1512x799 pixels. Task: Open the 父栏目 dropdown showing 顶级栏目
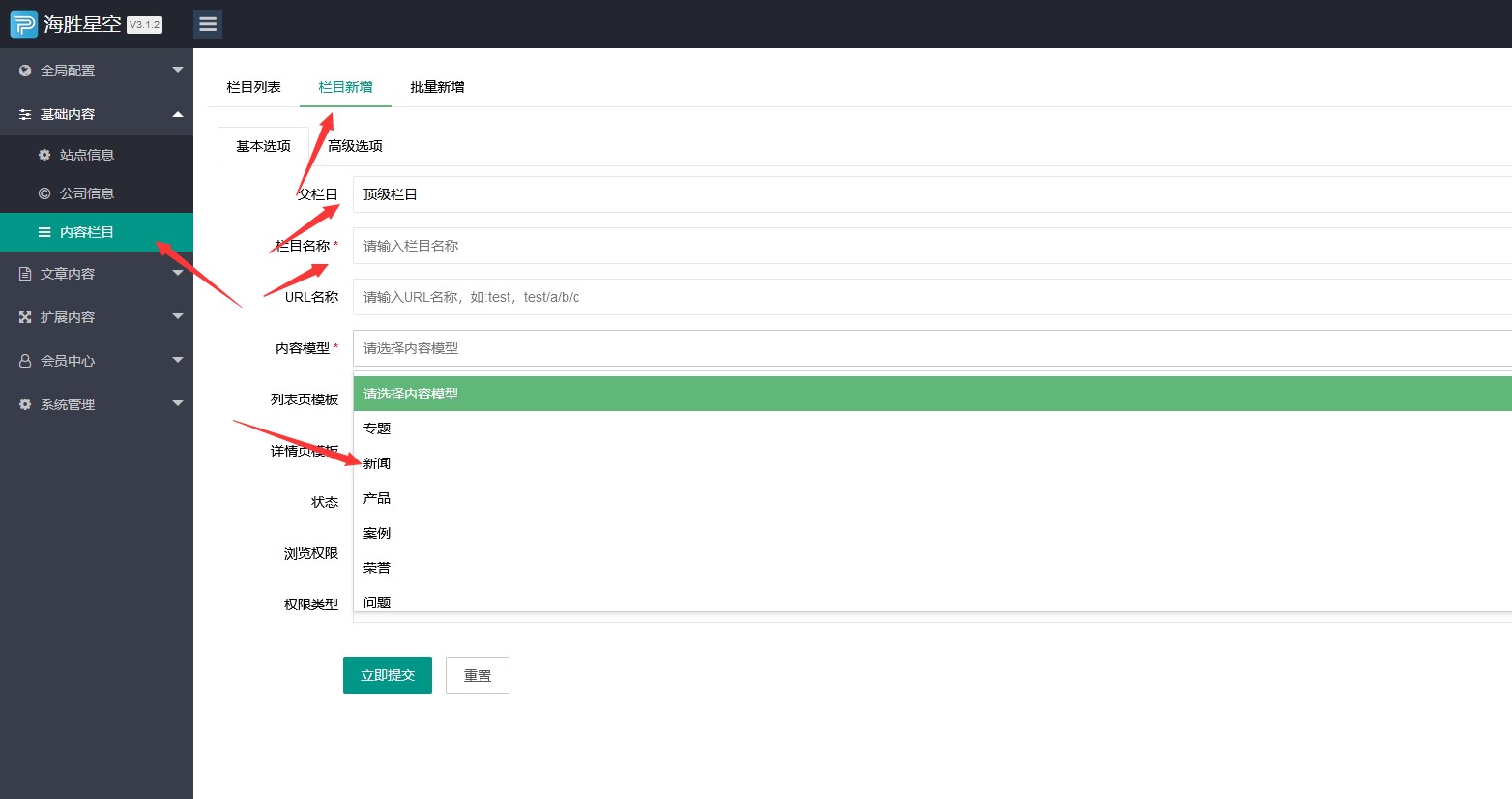tap(932, 194)
